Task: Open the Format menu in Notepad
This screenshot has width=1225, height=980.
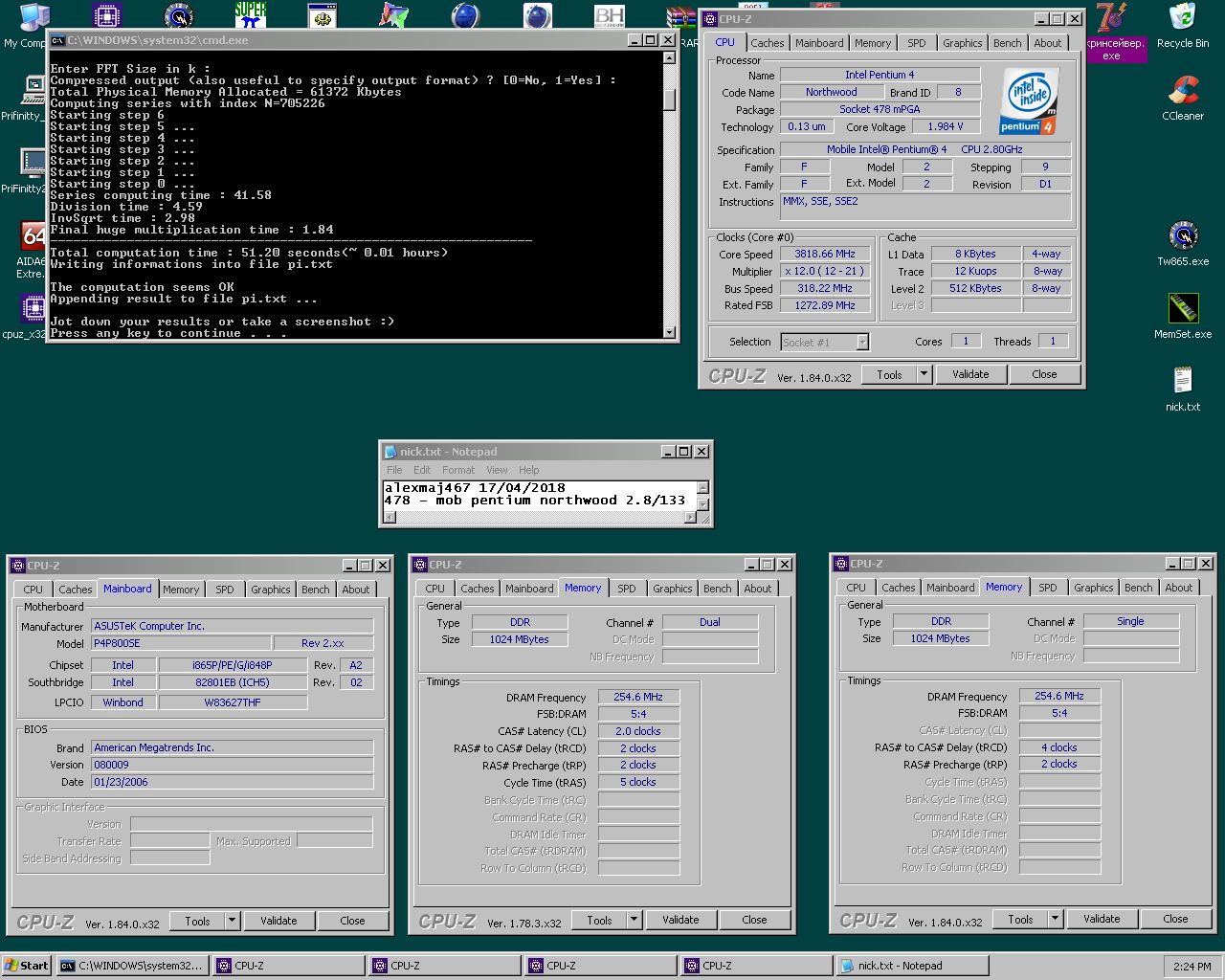Action: 457,470
